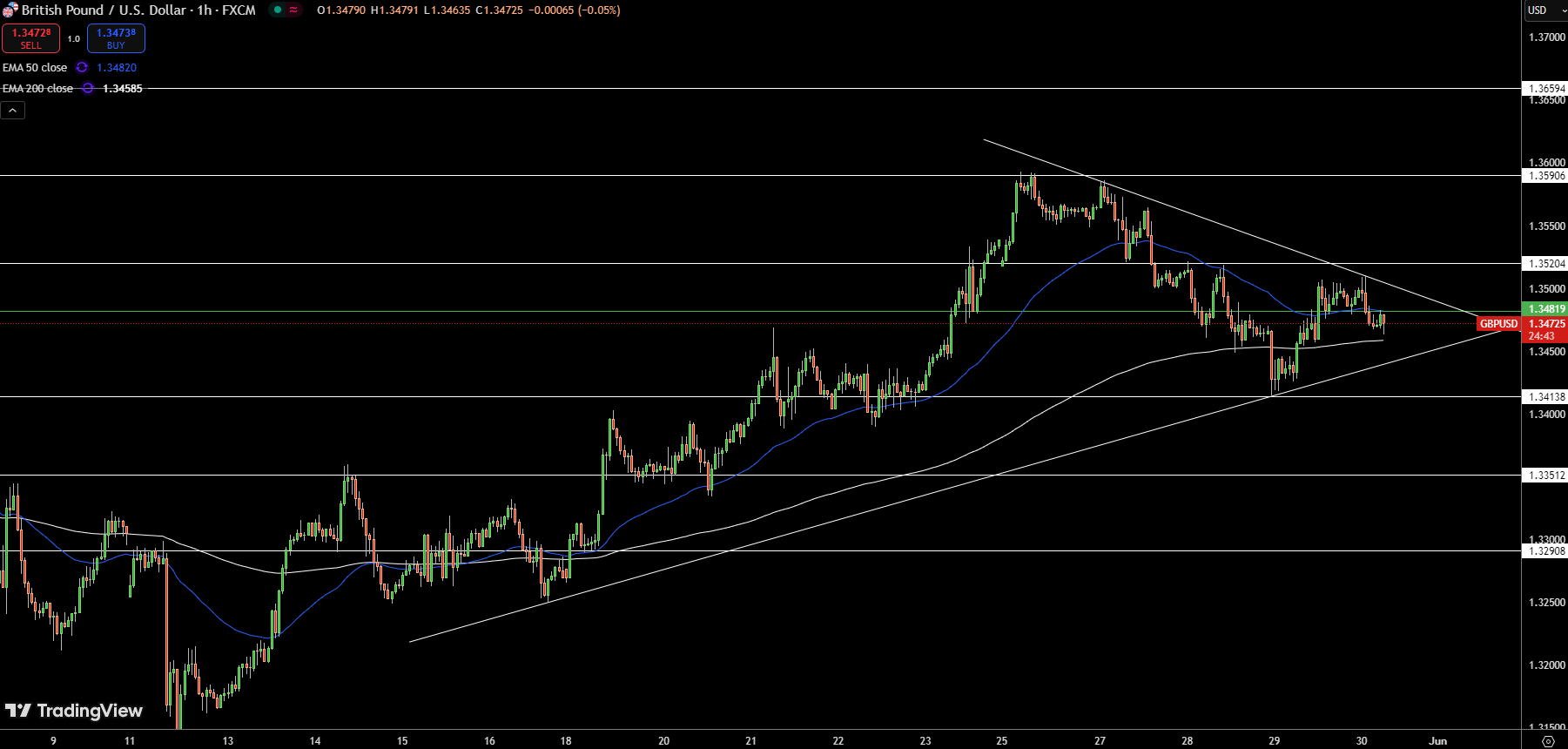Viewport: 1568px width, 749px height.
Task: Open the USD currency dropdown
Action: coord(1544,10)
